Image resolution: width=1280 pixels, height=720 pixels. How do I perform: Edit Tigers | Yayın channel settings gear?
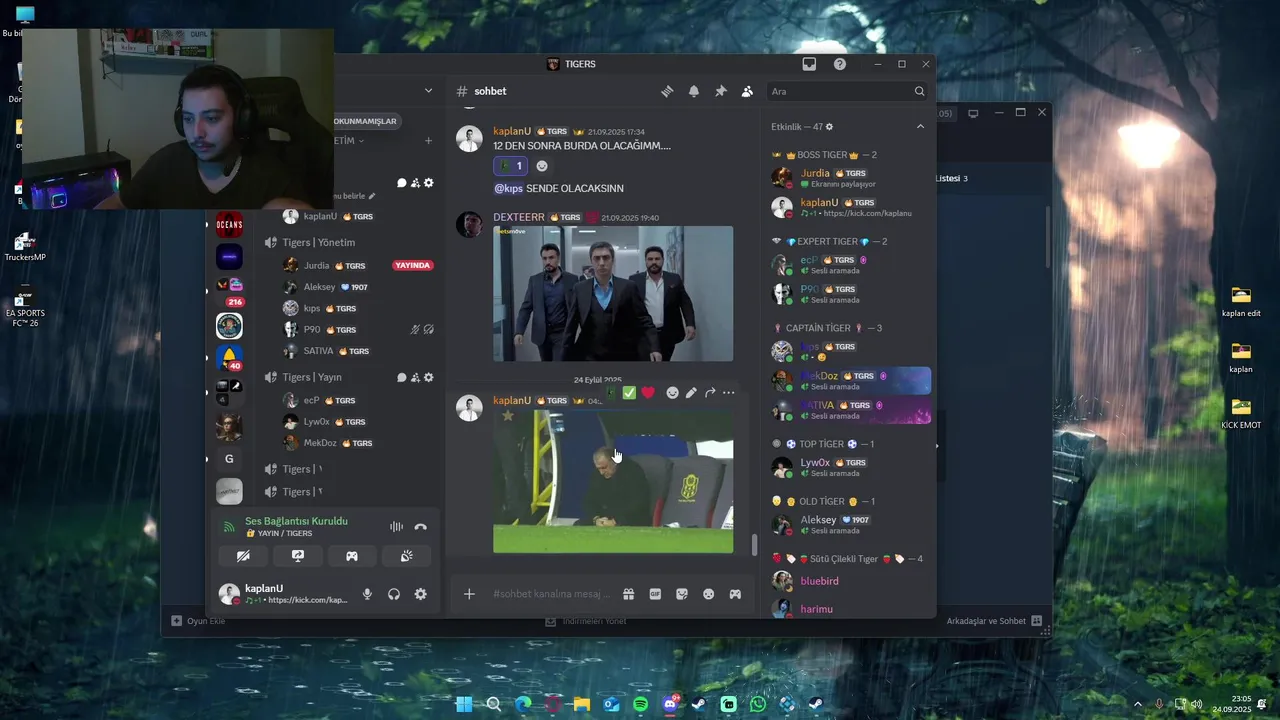(x=429, y=378)
